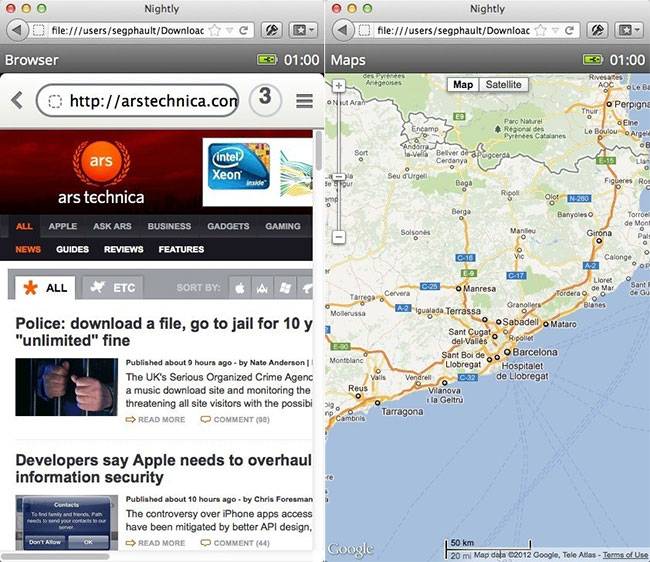Select Map view toggle
Screen dimensions: 650x562
pos(463,85)
